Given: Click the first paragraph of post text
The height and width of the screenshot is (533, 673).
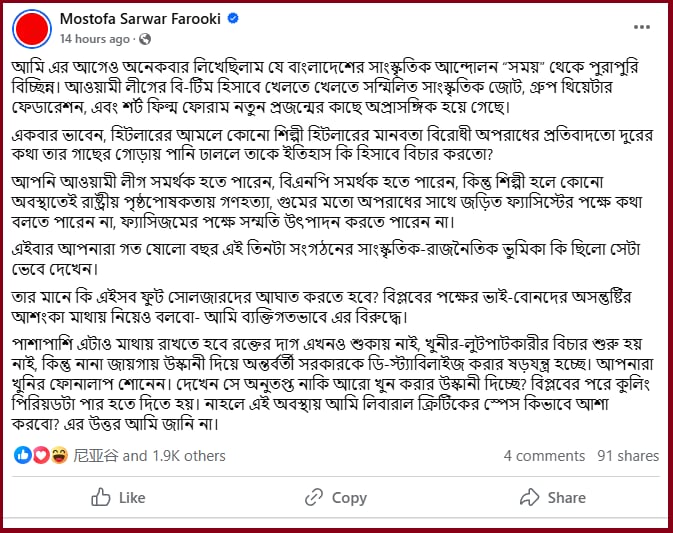Looking at the screenshot, I should [325, 87].
